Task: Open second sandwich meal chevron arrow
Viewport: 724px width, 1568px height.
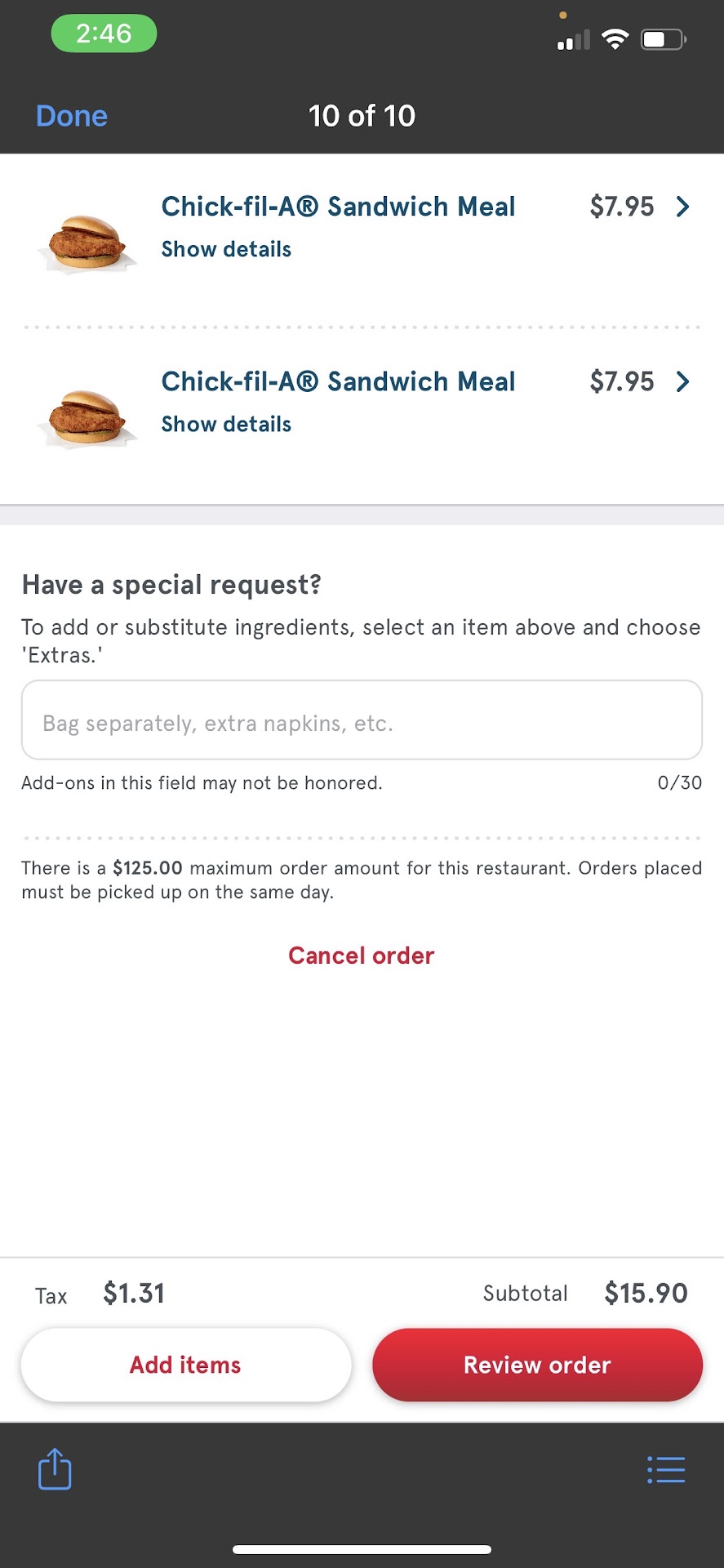Action: point(683,381)
